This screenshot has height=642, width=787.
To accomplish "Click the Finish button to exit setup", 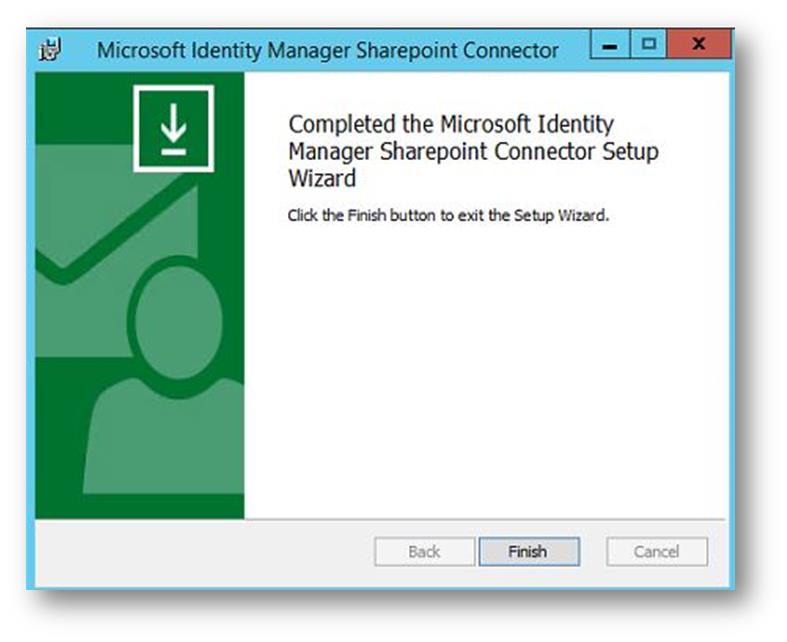I will click(529, 551).
